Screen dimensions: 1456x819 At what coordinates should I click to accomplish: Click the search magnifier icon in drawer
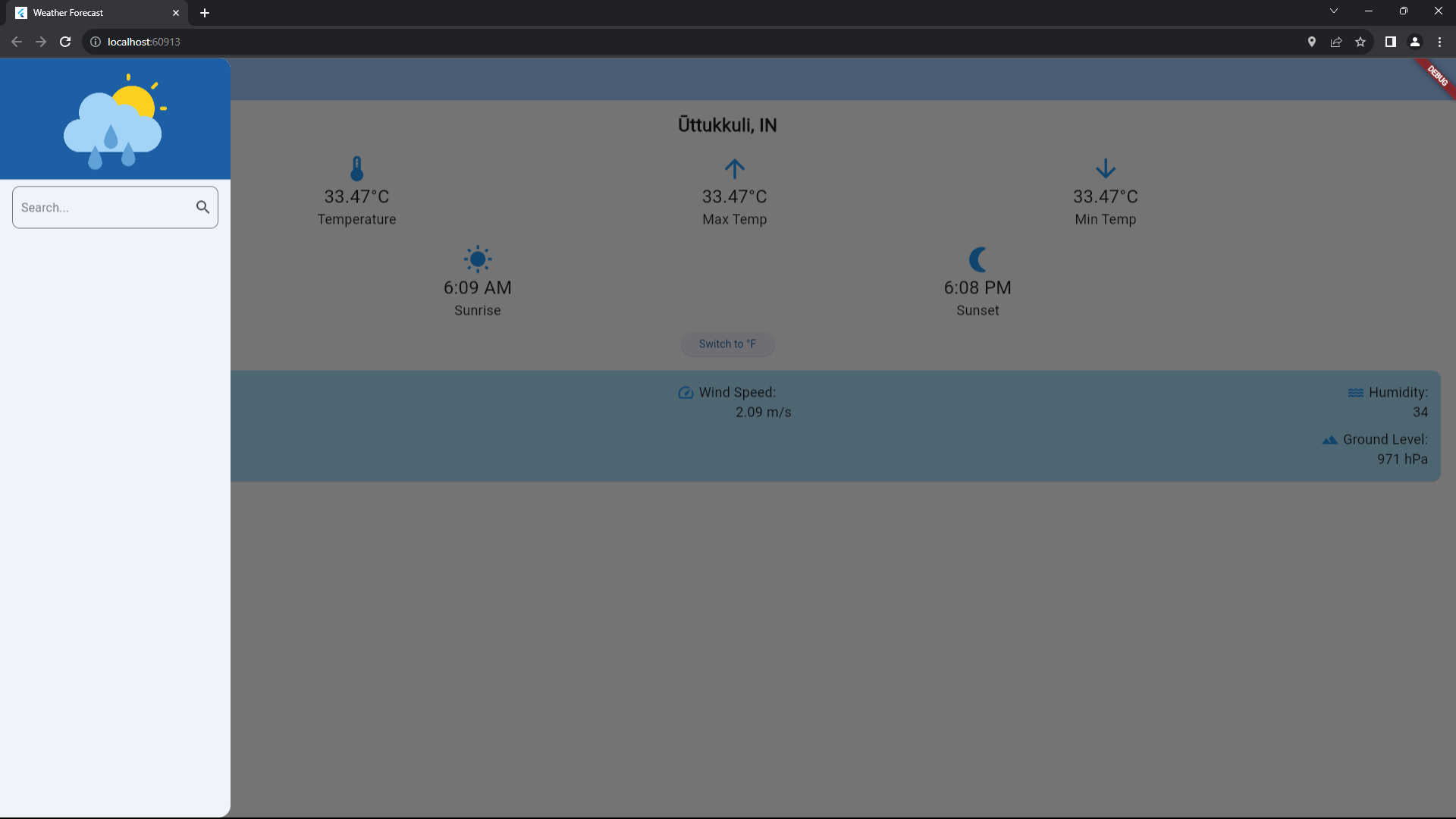click(x=202, y=207)
